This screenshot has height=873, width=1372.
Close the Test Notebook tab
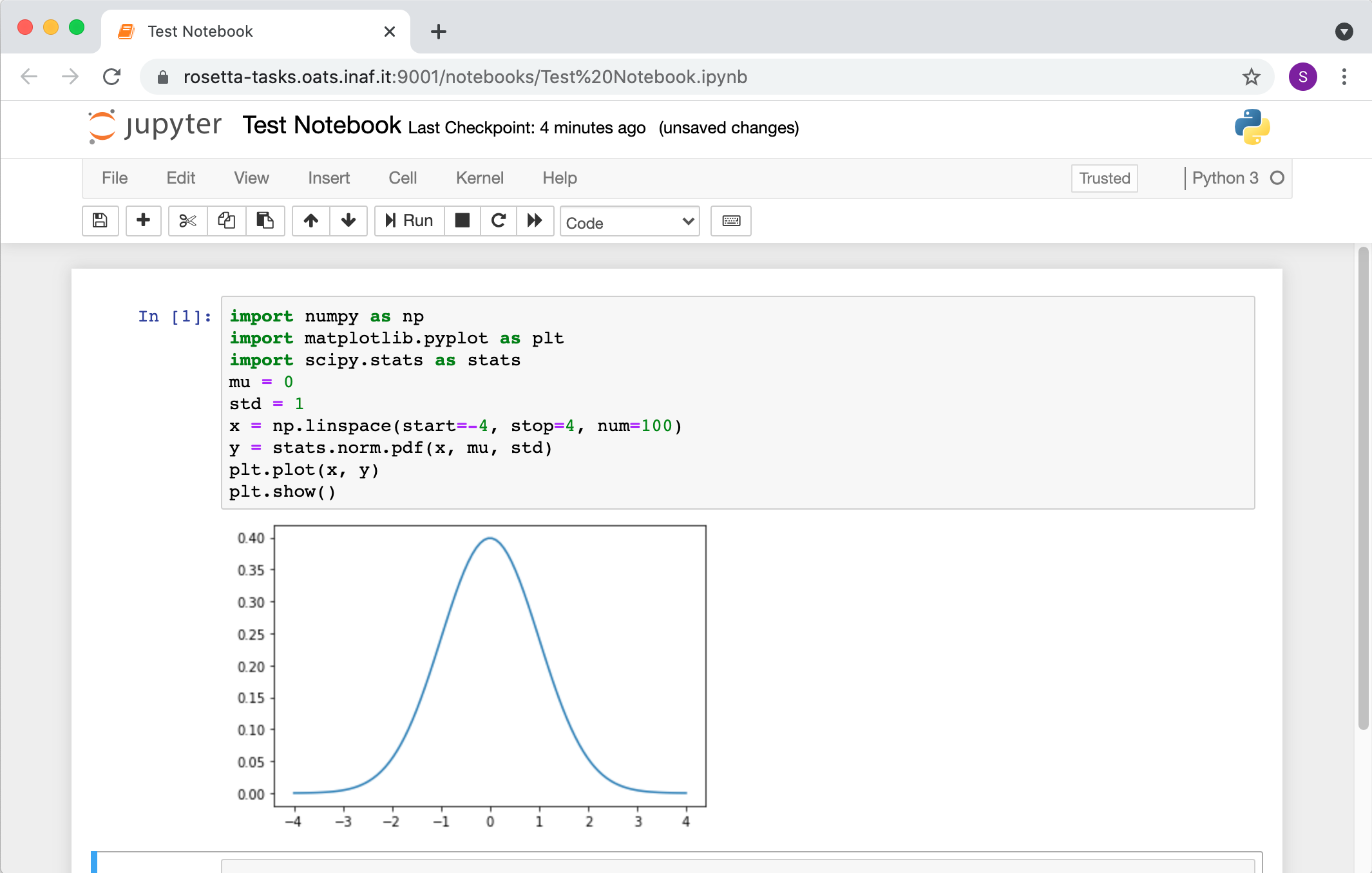[x=389, y=32]
